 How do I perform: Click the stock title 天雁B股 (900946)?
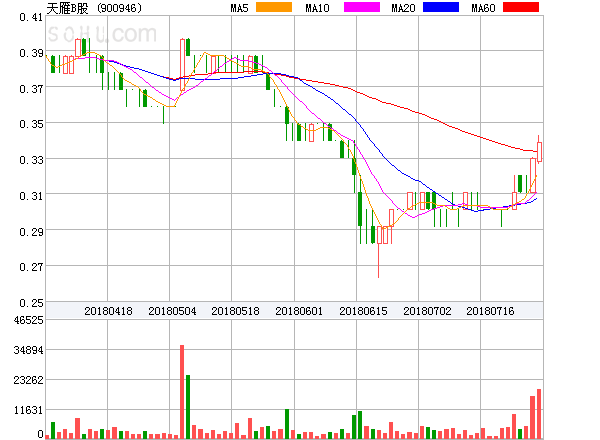94,8
